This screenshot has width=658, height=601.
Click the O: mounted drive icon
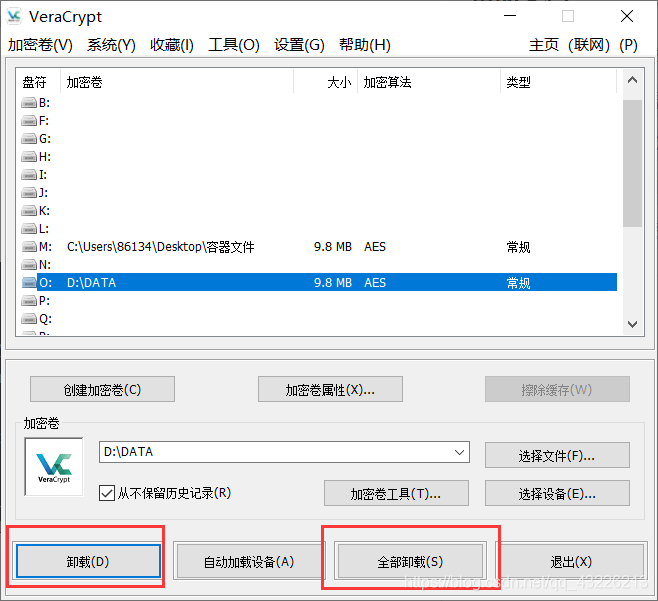pos(29,282)
